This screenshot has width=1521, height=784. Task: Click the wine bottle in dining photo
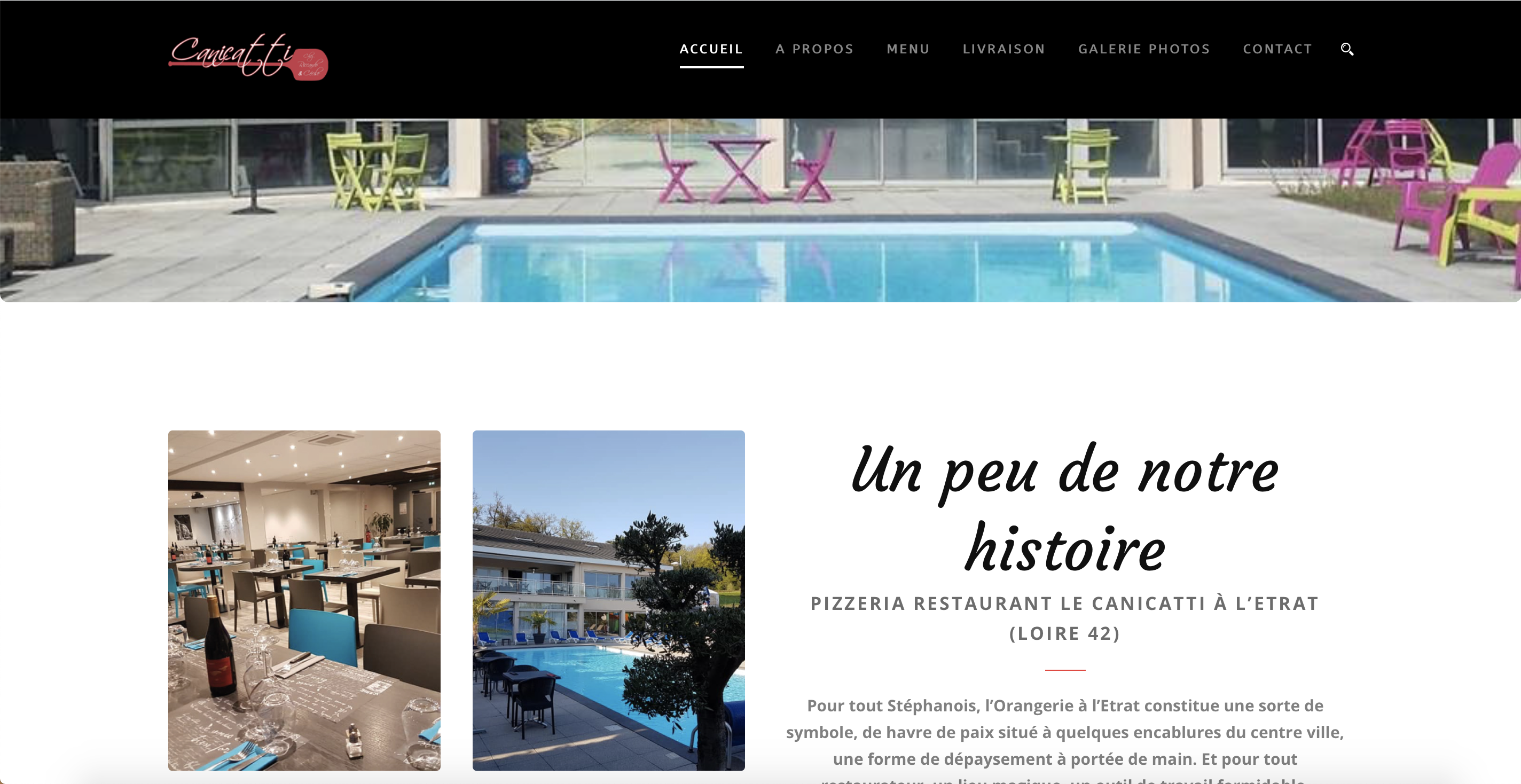click(x=219, y=646)
